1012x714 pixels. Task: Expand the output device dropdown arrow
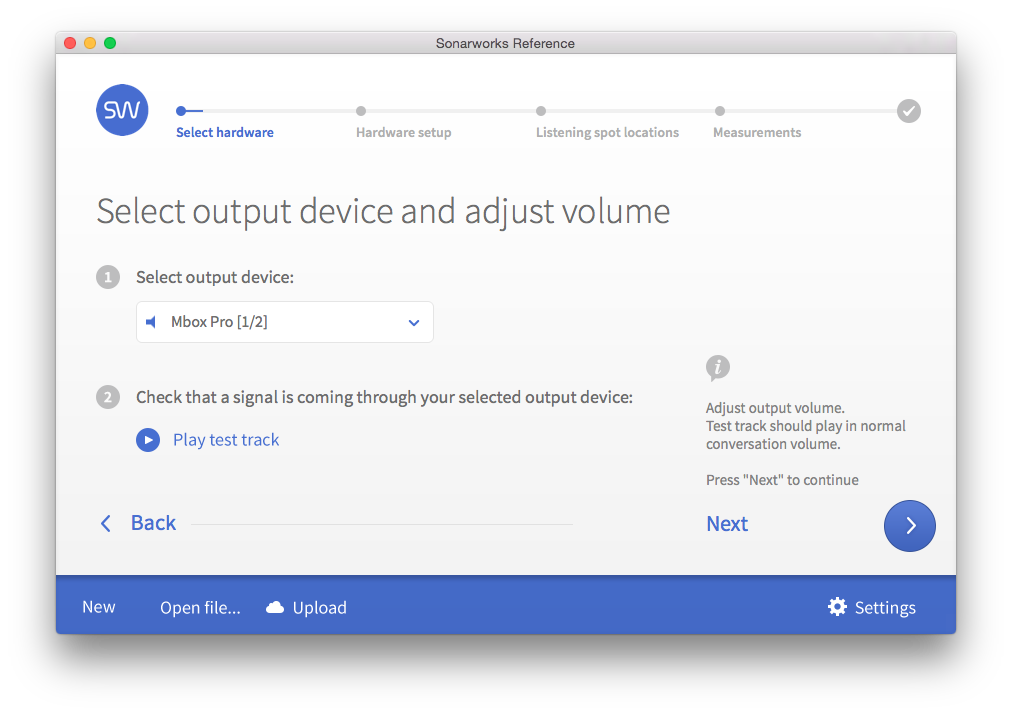click(414, 322)
